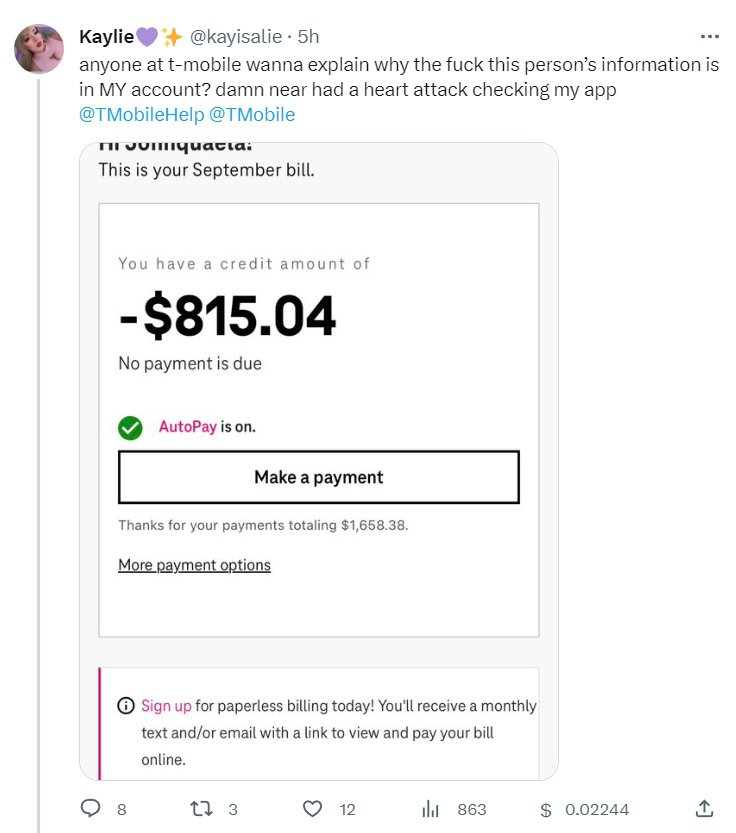The width and height of the screenshot is (736, 833).
Task: Click the 5h timestamp
Action: click(x=308, y=37)
